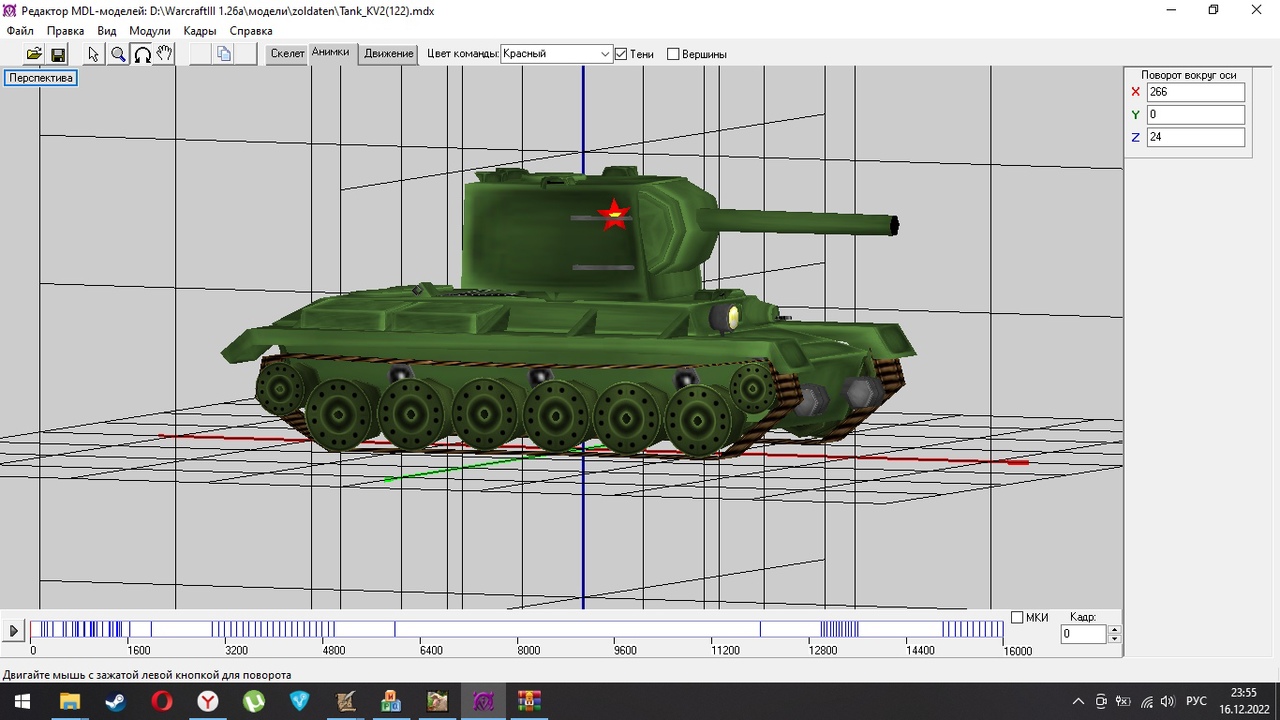Open the Wi-Fi network tray icon
The image size is (1280, 720).
point(1146,702)
